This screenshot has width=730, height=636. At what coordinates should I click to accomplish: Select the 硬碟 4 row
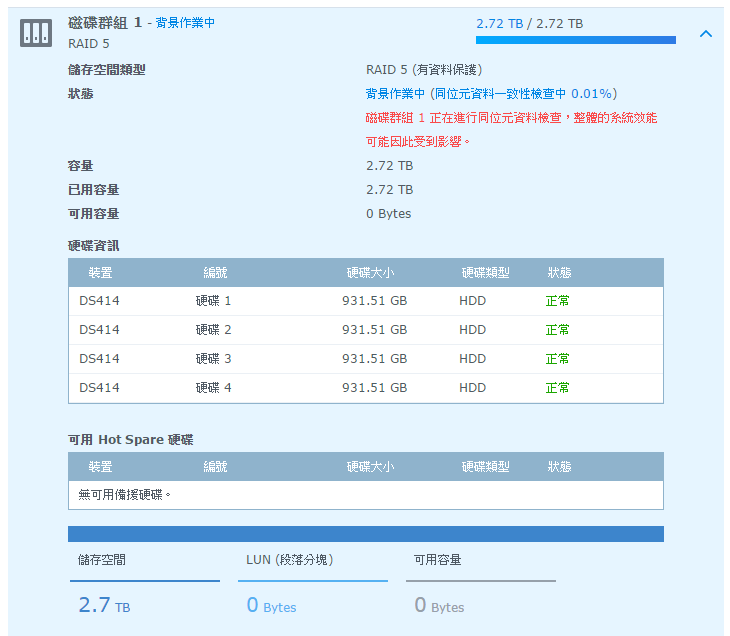tap(365, 388)
